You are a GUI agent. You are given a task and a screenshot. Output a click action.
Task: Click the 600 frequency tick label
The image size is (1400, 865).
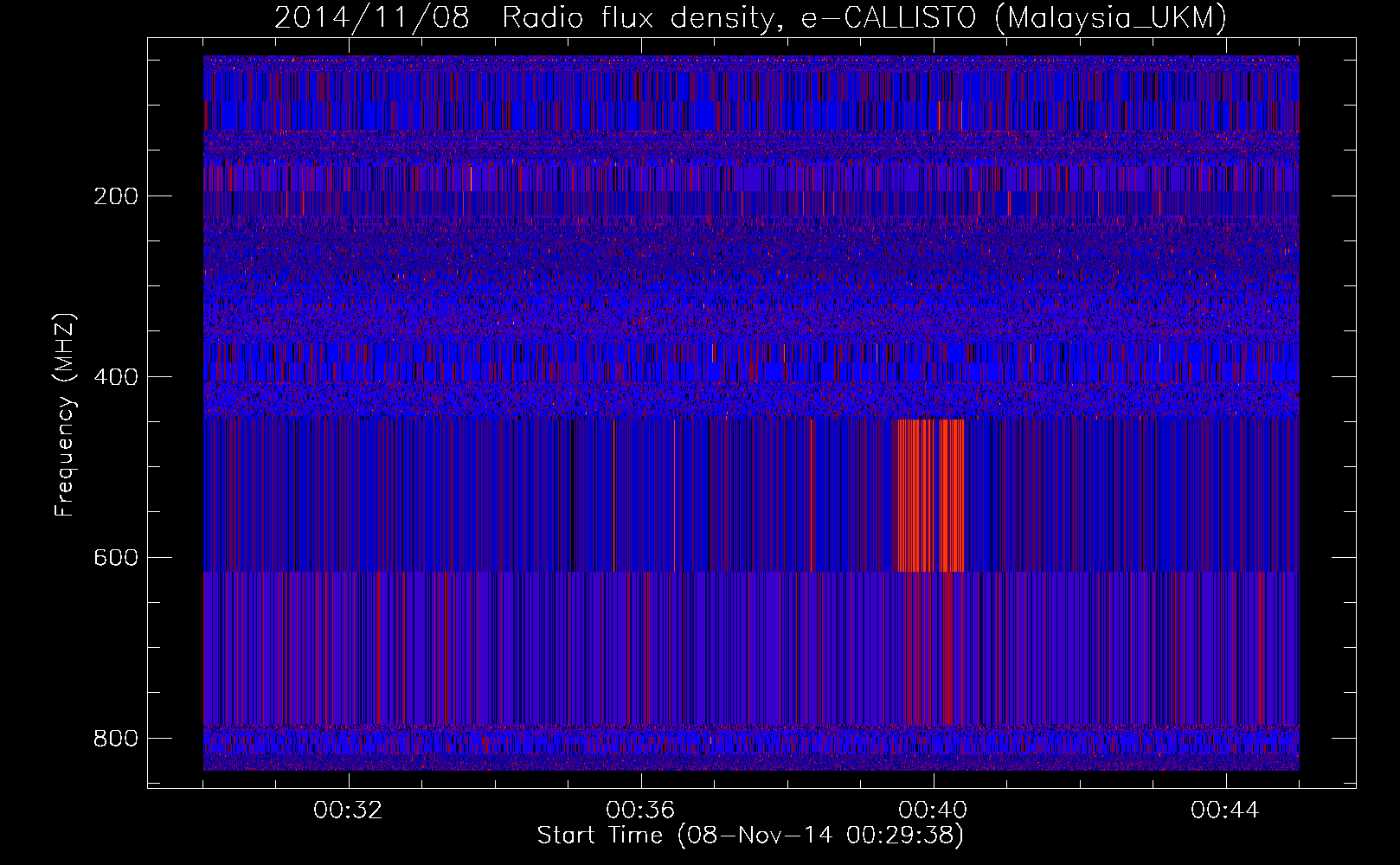[x=116, y=558]
